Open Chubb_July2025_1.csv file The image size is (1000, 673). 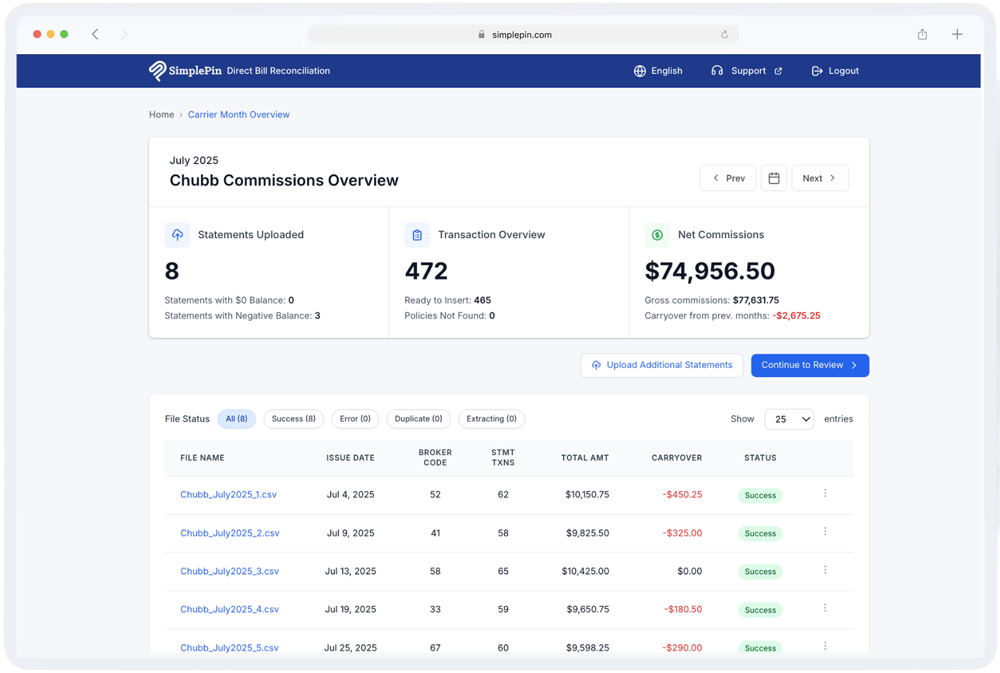(228, 494)
